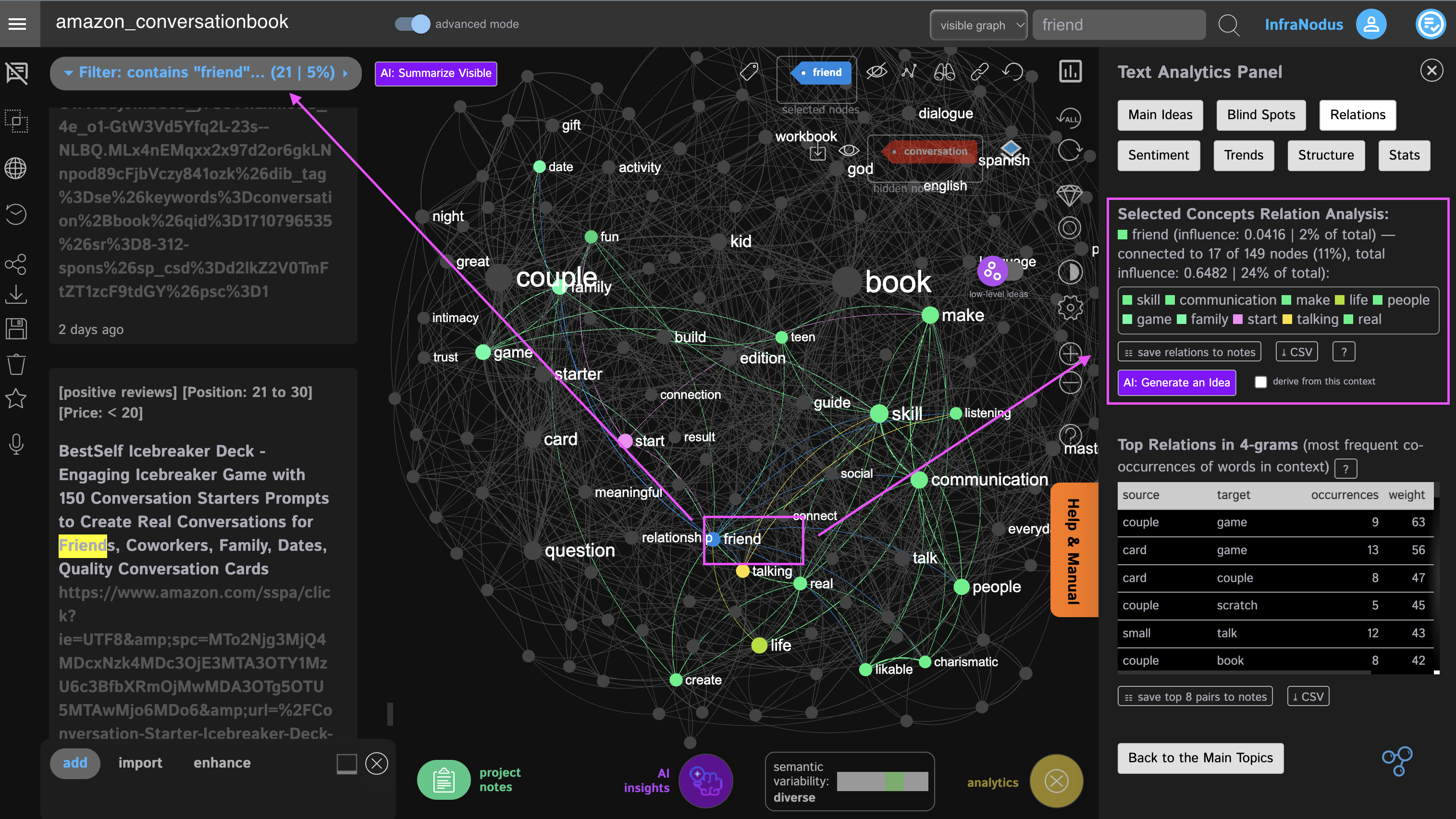Show hidden nodes with eye icon

click(x=849, y=150)
